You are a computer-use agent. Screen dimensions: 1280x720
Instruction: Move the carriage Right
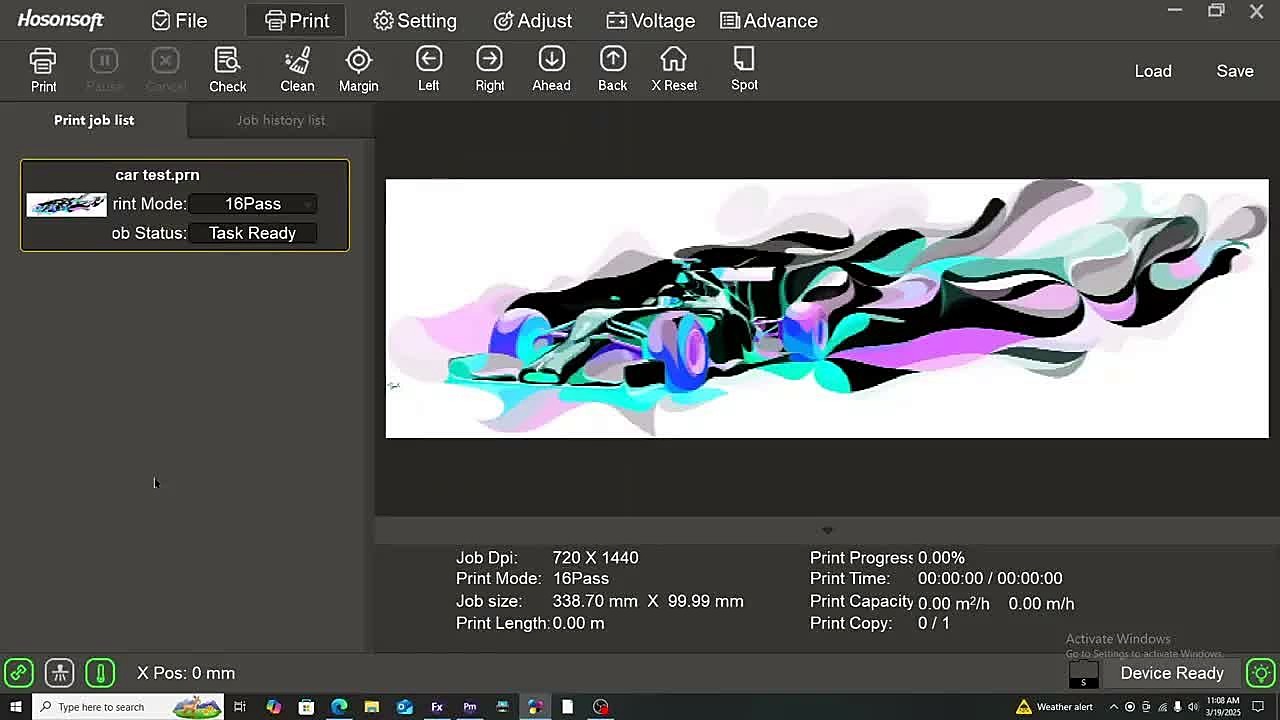490,70
